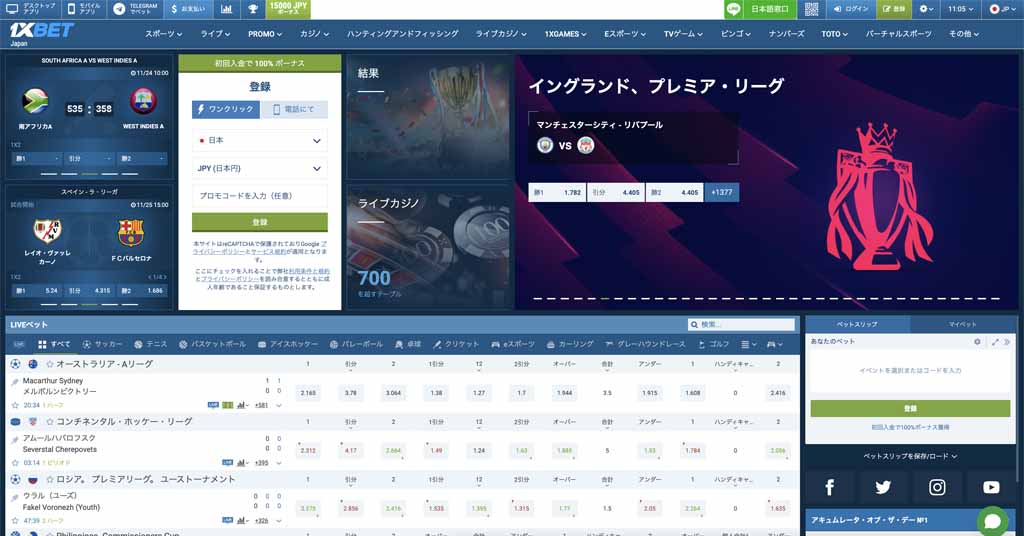Favorite the Amur Khabarovsk match star
The width and height of the screenshot is (1024, 536).
click(x=15, y=463)
